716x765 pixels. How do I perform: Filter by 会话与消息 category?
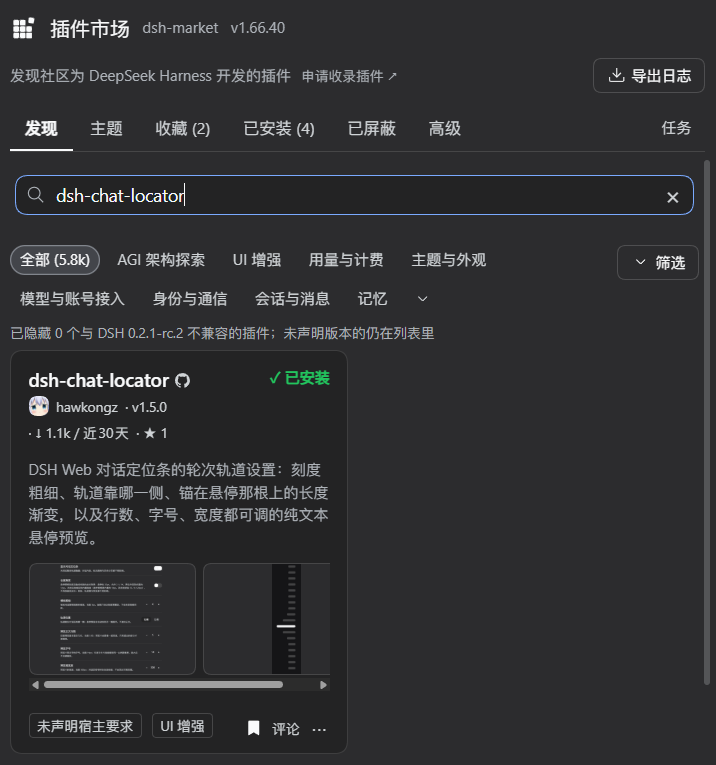[292, 299]
